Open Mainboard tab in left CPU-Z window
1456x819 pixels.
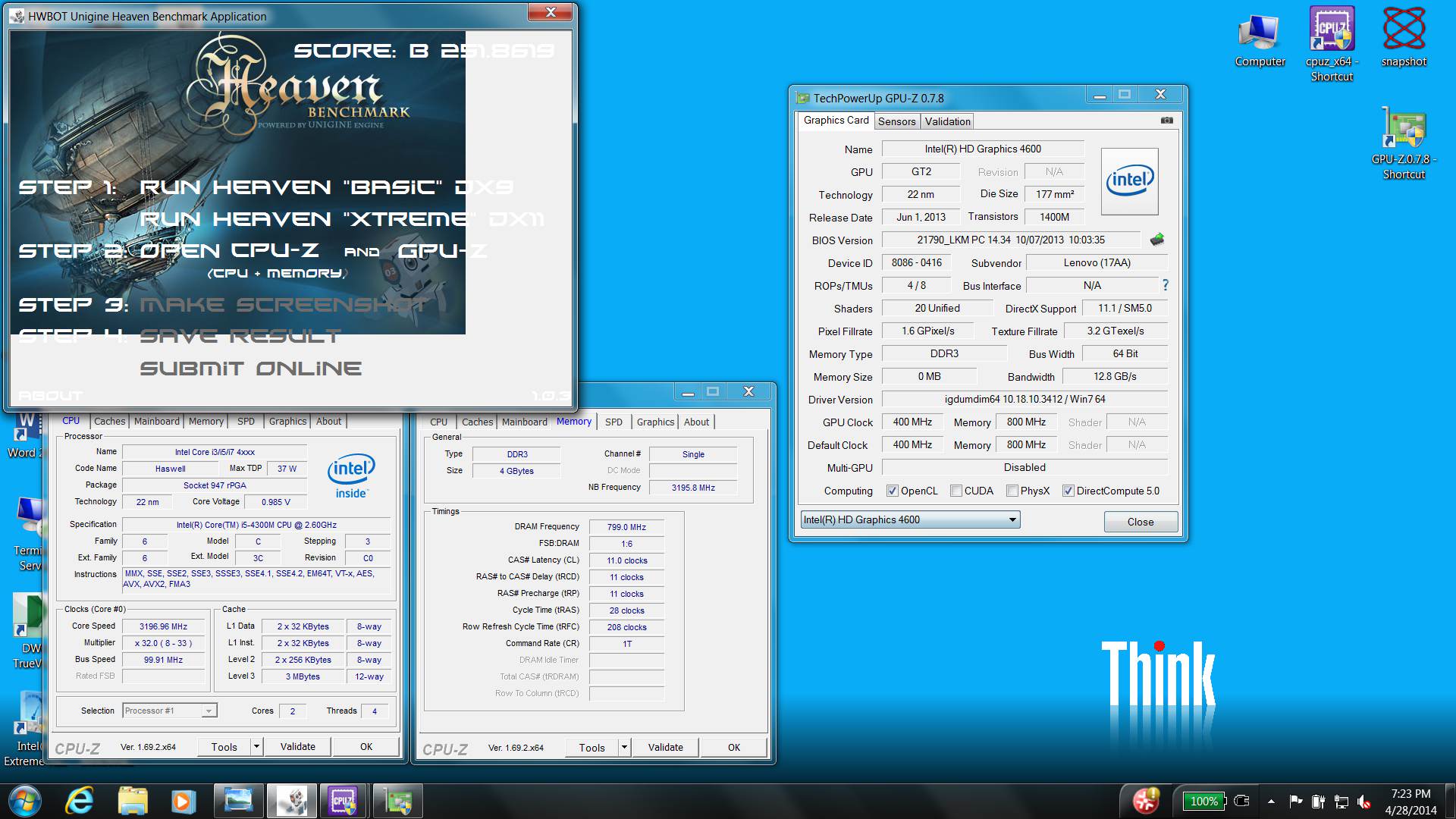(x=157, y=421)
